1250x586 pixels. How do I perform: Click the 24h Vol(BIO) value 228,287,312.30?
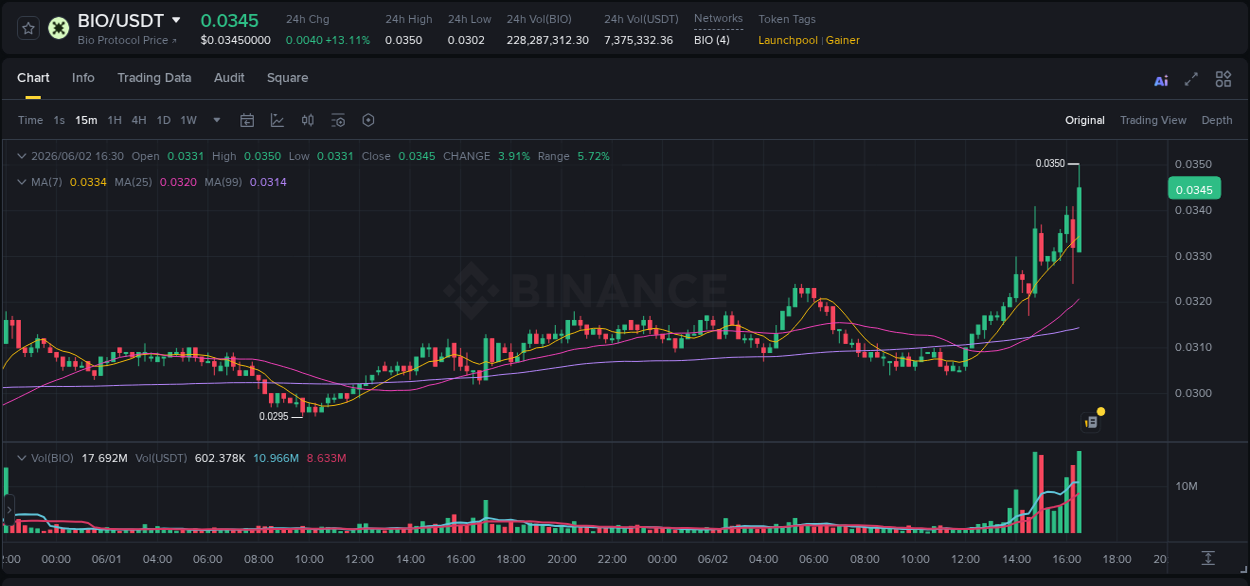pos(548,40)
